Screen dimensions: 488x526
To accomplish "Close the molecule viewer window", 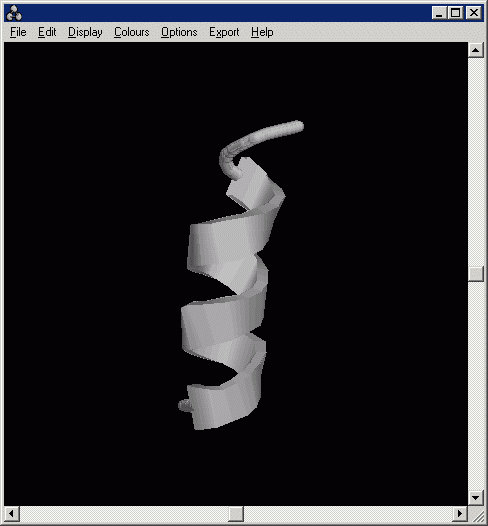I will pyautogui.click(x=474, y=13).
